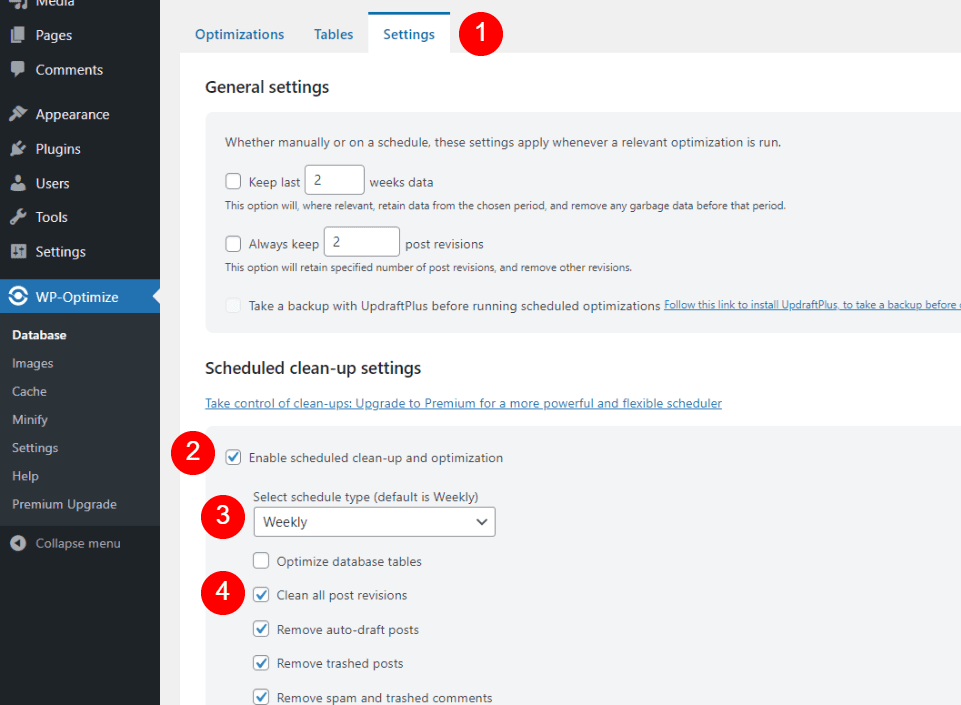Tick the Always keep post revisions checkbox

pyautogui.click(x=233, y=243)
